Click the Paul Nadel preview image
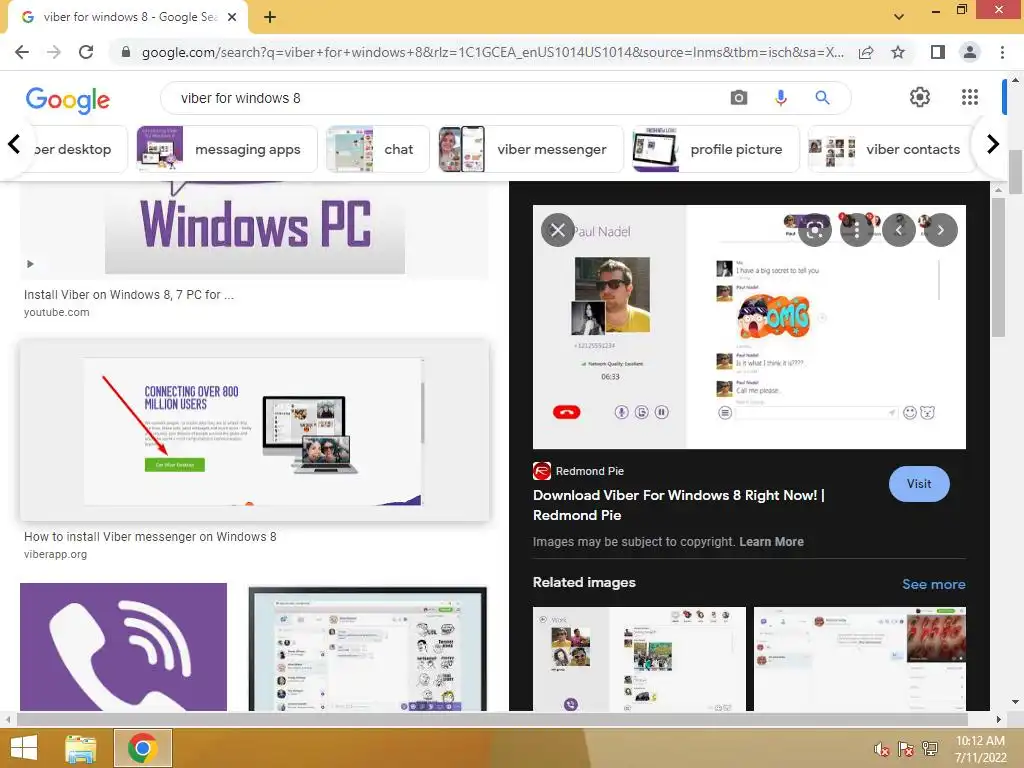1024x768 pixels. pos(749,327)
